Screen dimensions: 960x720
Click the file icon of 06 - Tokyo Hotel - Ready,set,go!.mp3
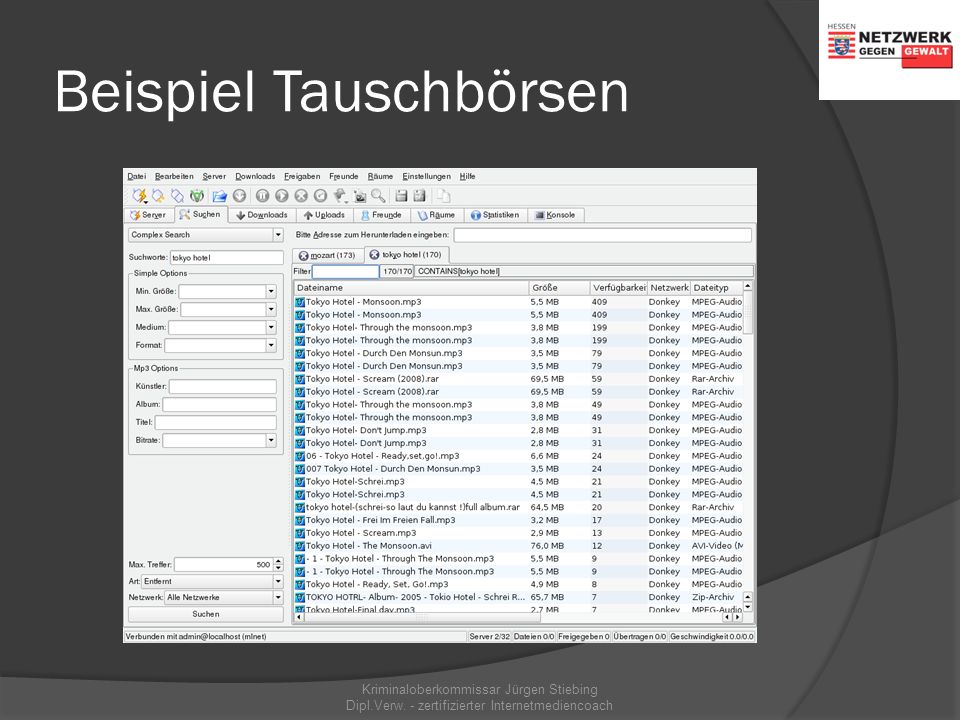tap(300, 456)
